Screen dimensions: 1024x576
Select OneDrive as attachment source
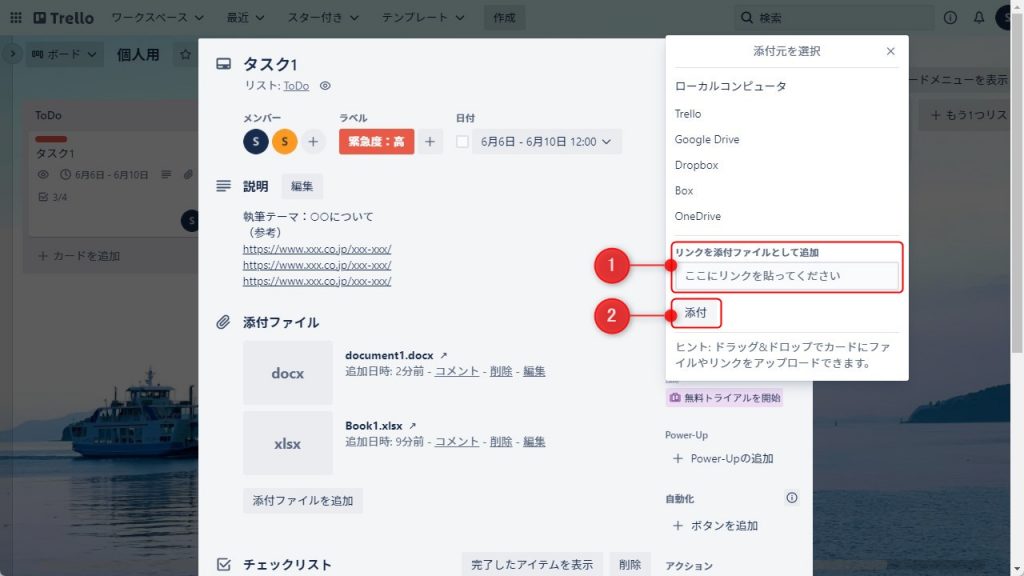click(x=697, y=216)
